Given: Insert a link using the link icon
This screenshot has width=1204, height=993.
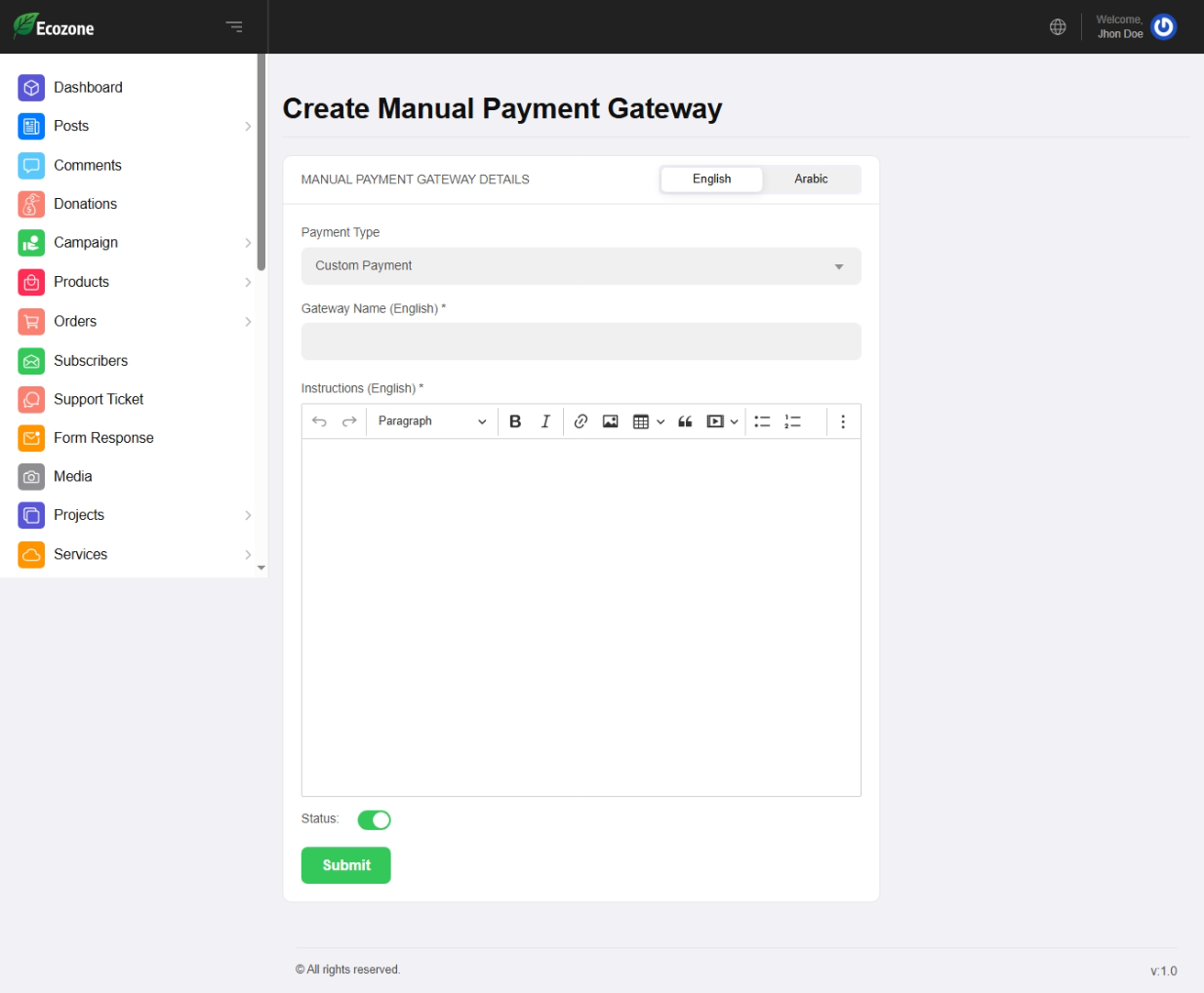Looking at the screenshot, I should click(581, 421).
